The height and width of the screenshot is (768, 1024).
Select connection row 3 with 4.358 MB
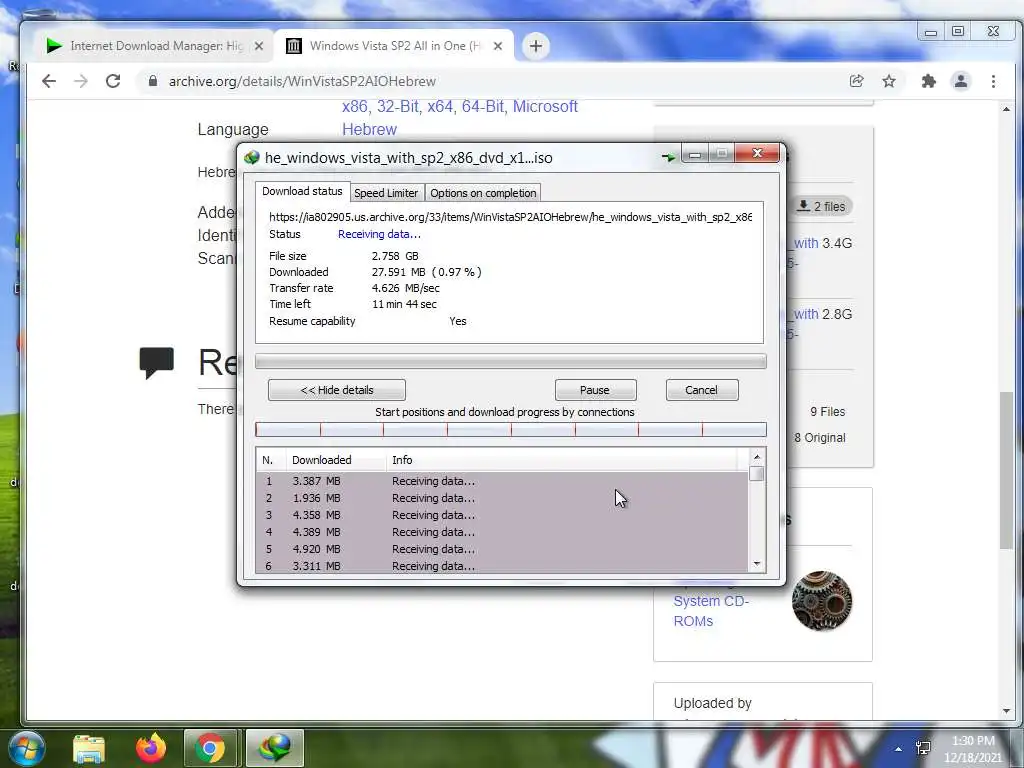pyautogui.click(x=502, y=515)
